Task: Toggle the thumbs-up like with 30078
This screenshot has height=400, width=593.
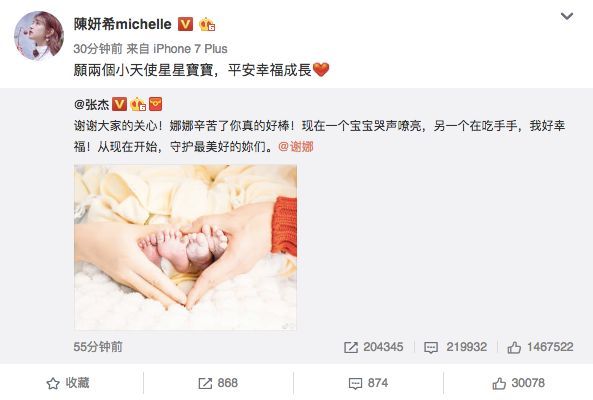Action: [518, 383]
